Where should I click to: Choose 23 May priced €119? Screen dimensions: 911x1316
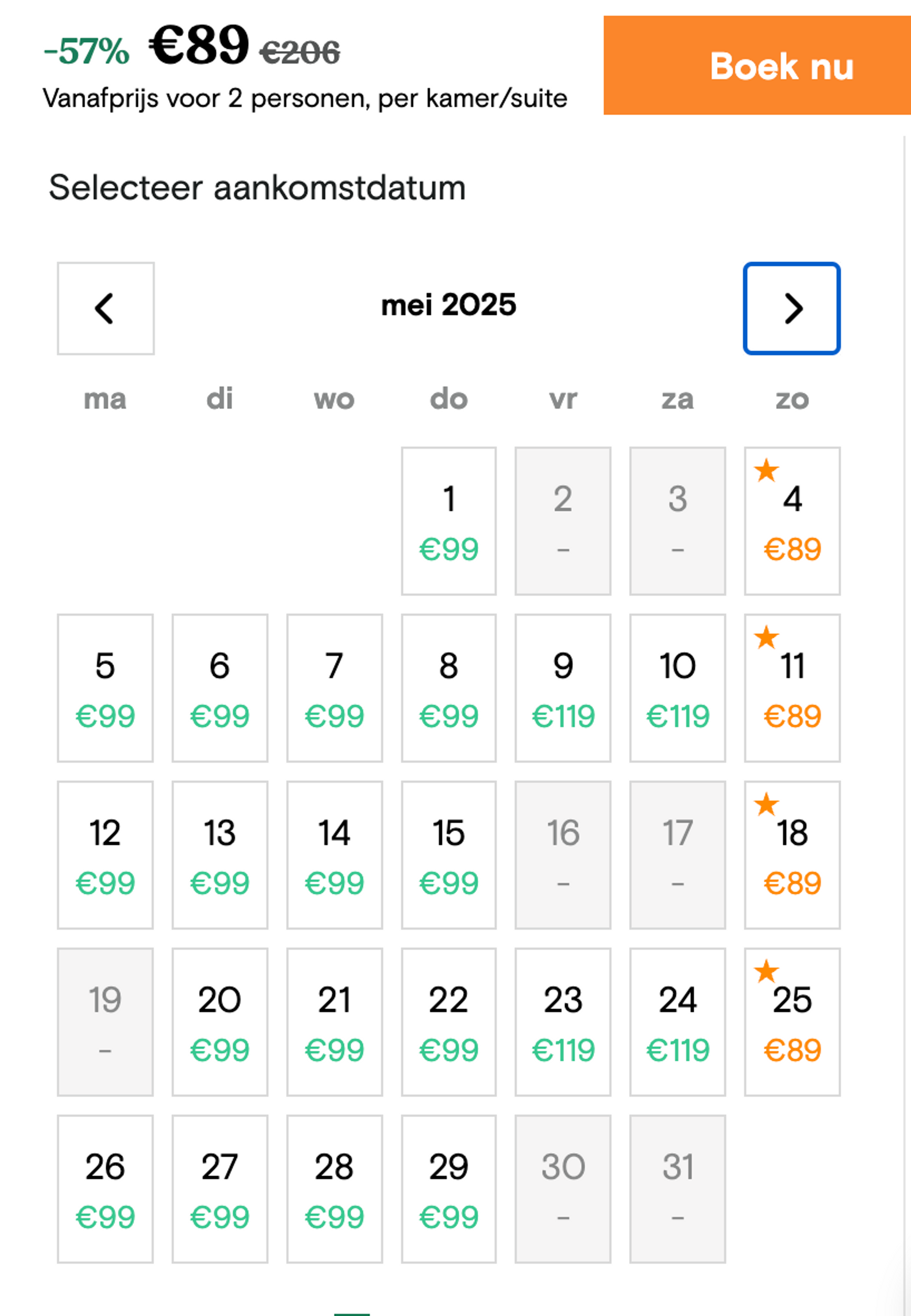[x=563, y=1022]
